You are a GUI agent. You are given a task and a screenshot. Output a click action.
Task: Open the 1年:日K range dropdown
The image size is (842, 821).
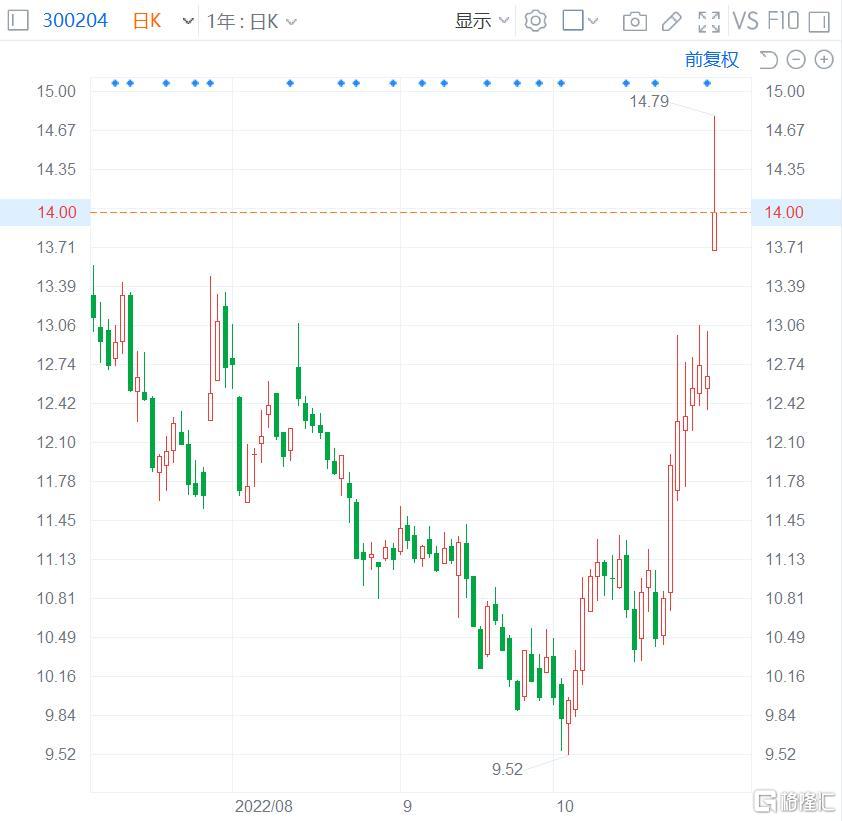pyautogui.click(x=251, y=21)
